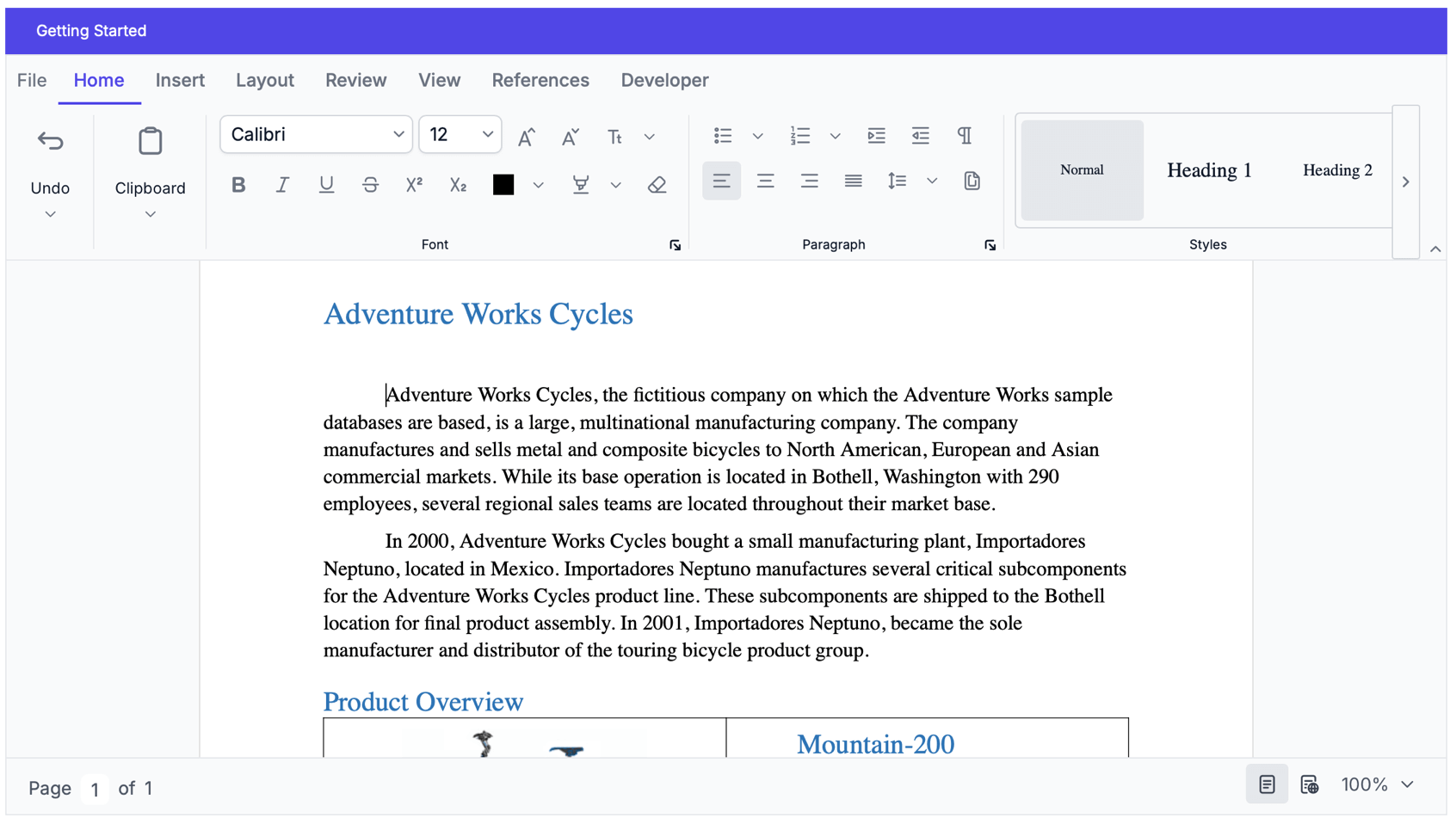Switch to web layout view

pyautogui.click(x=1310, y=784)
